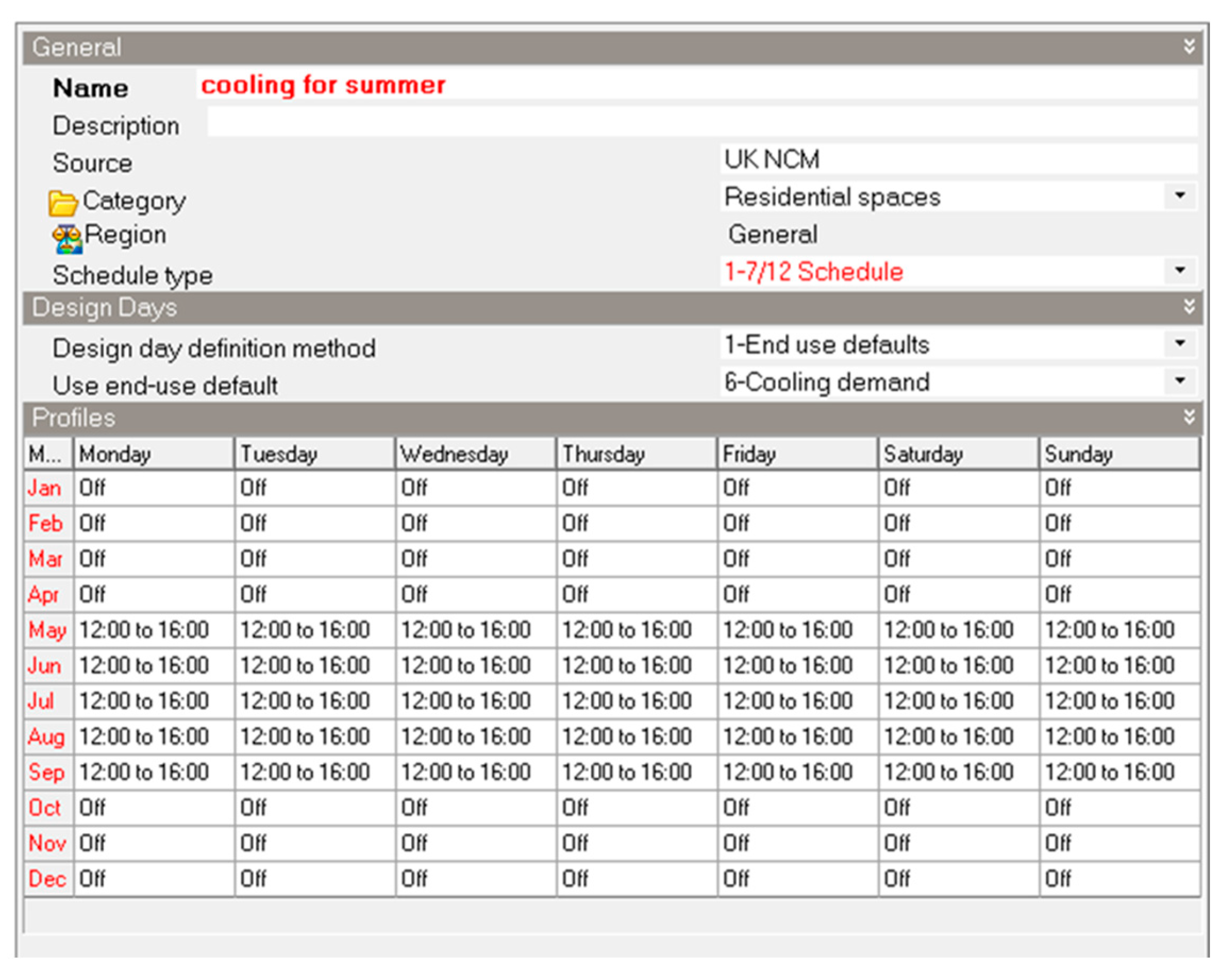
Task: Collapse the General section chevron
Action: (1189, 47)
